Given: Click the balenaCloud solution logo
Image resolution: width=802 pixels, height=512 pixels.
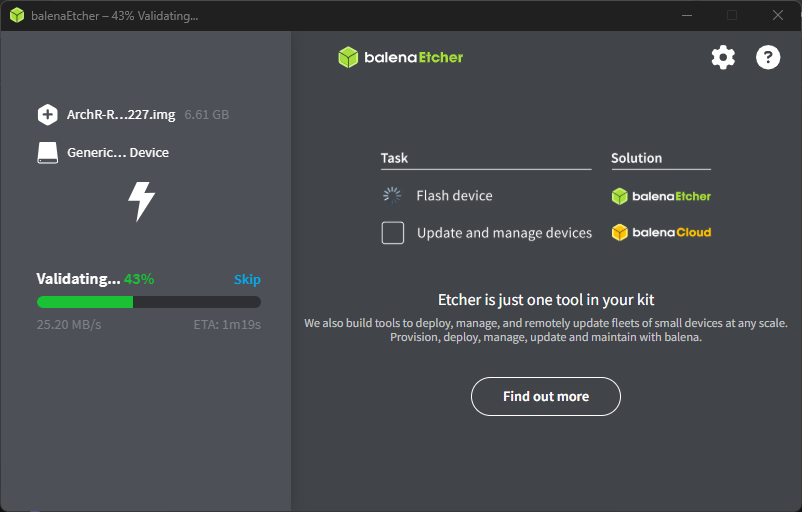Looking at the screenshot, I should (661, 233).
